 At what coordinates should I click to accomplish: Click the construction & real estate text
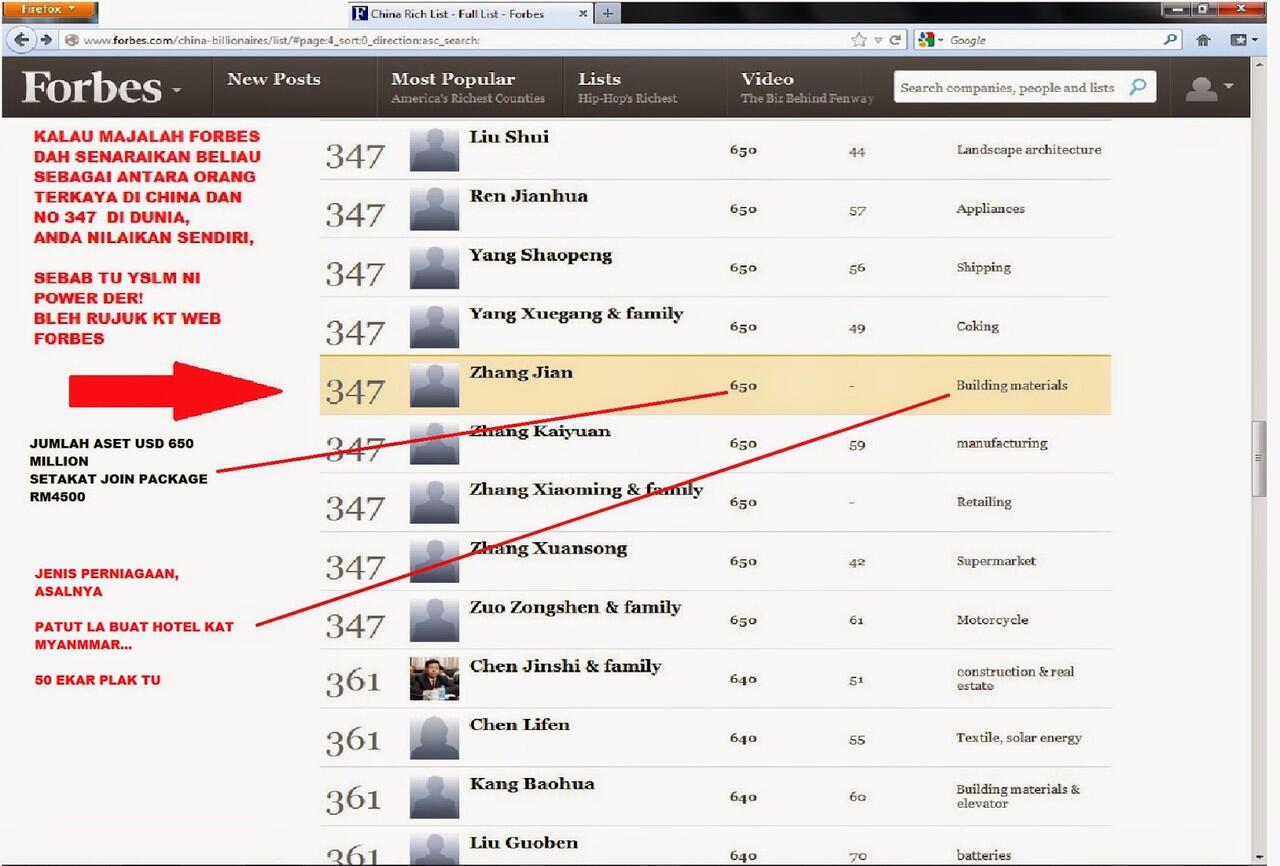(1015, 679)
